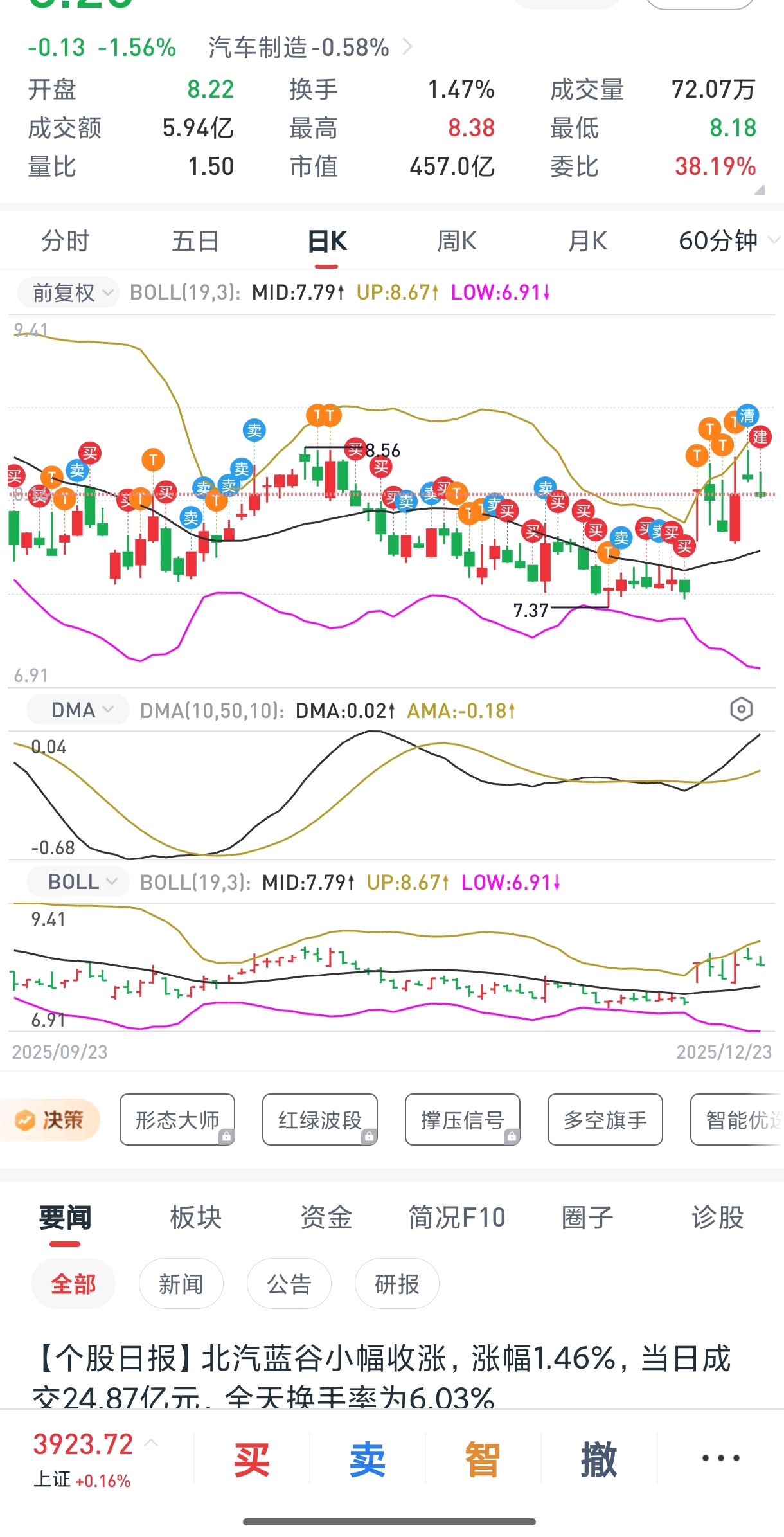Image resolution: width=784 pixels, height=1537 pixels.
Task: Open the three-dots more menu
Action: 720,1458
